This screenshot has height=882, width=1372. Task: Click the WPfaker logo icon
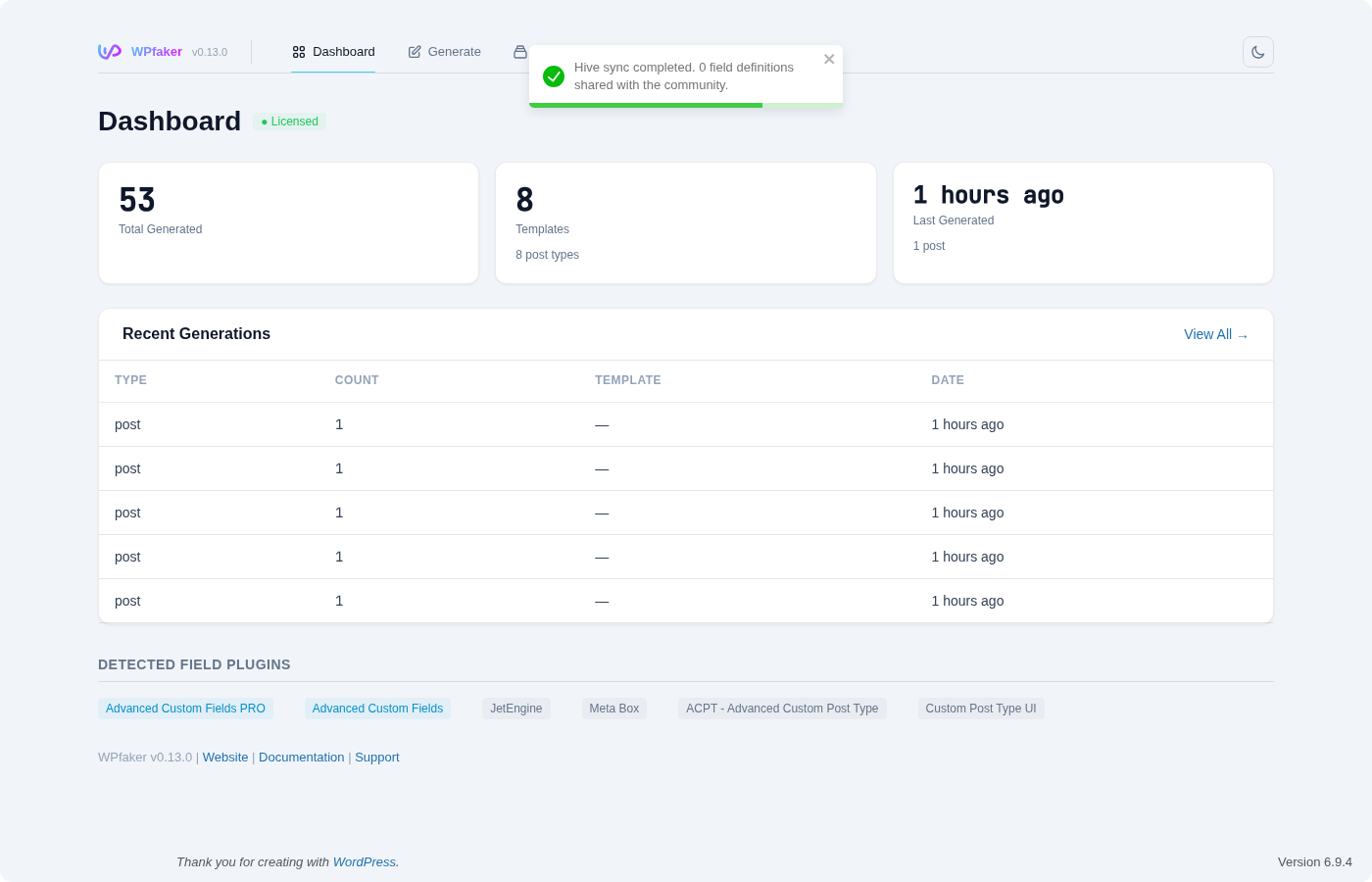(x=109, y=51)
